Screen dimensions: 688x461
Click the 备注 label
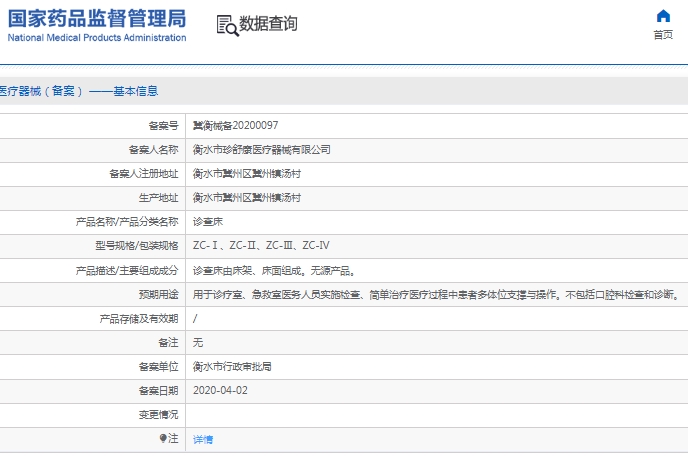[168, 343]
